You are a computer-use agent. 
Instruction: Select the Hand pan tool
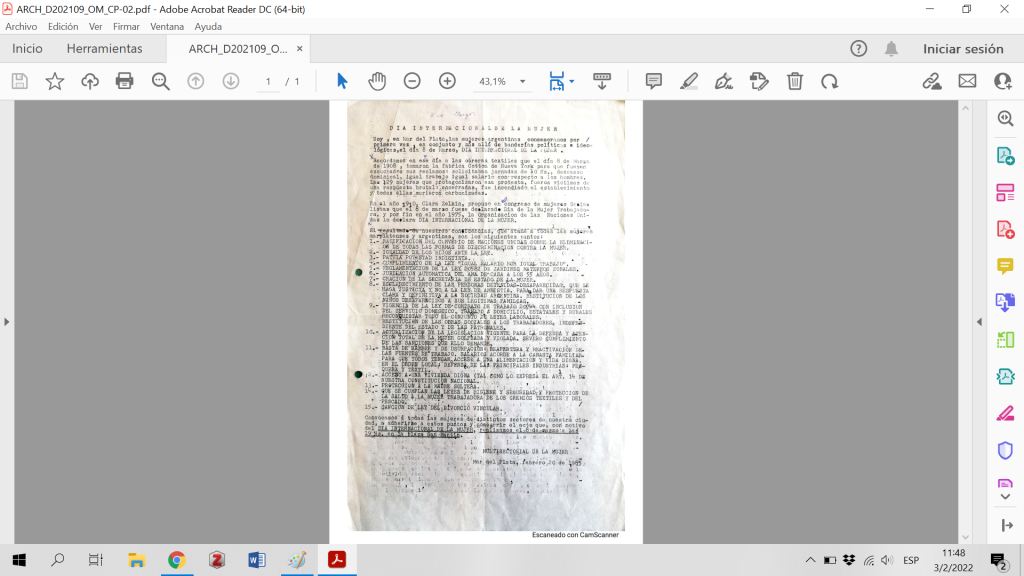377,81
